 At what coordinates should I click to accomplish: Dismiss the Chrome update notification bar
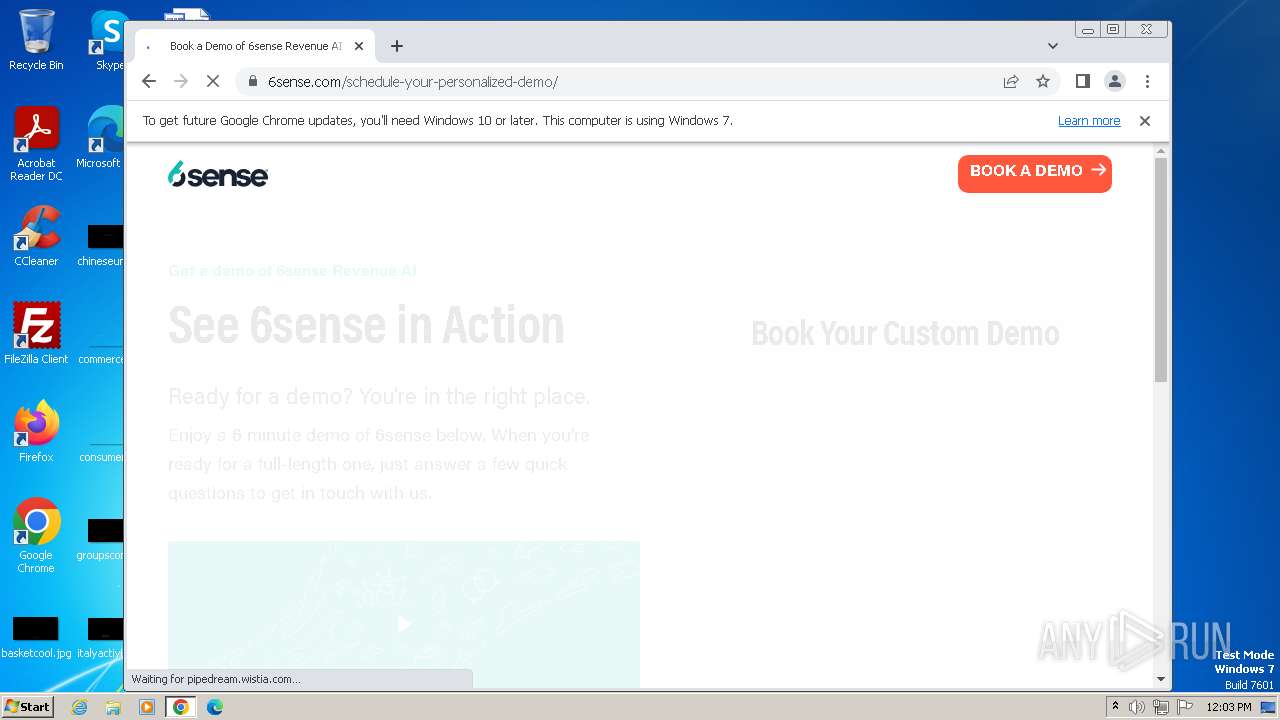click(1145, 120)
